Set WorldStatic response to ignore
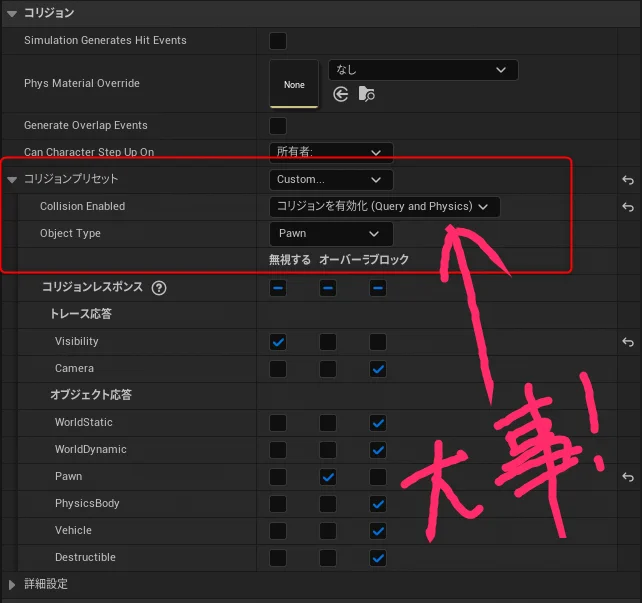Image resolution: width=642 pixels, height=603 pixels. 278,423
